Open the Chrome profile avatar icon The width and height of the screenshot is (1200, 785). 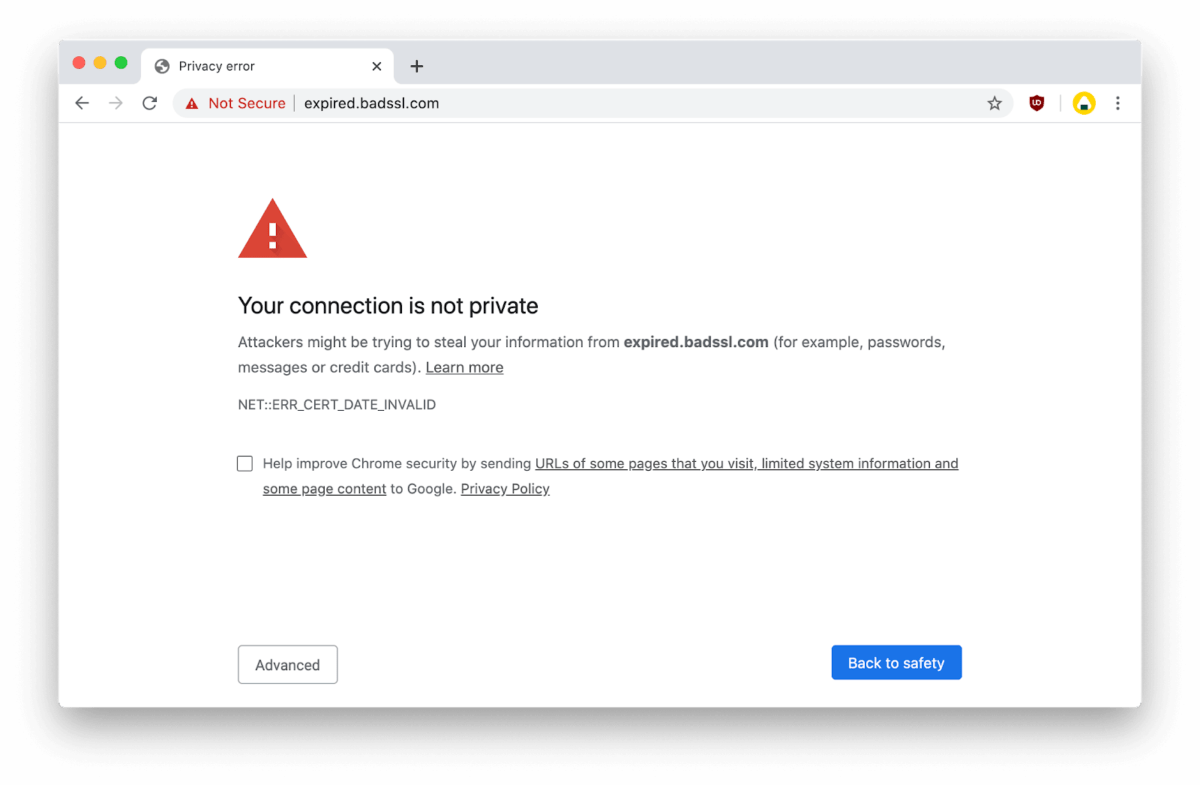tap(1083, 103)
